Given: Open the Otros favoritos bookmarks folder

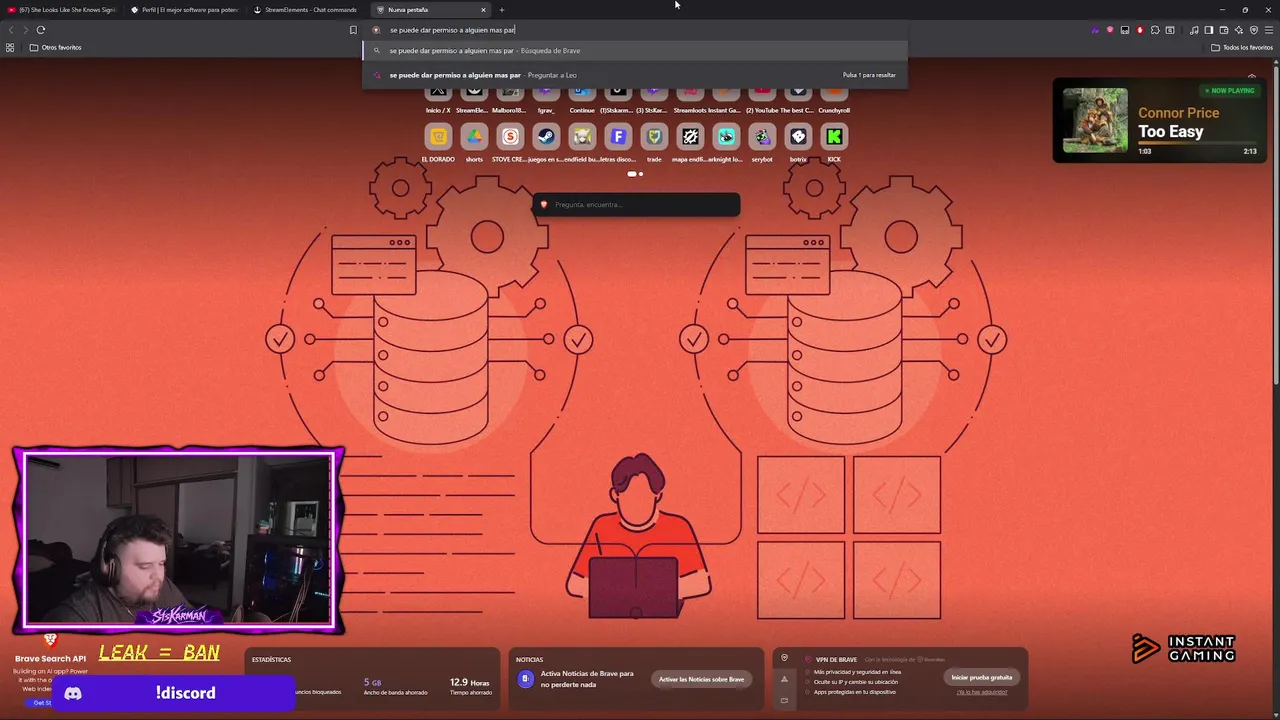Looking at the screenshot, I should click(56, 47).
